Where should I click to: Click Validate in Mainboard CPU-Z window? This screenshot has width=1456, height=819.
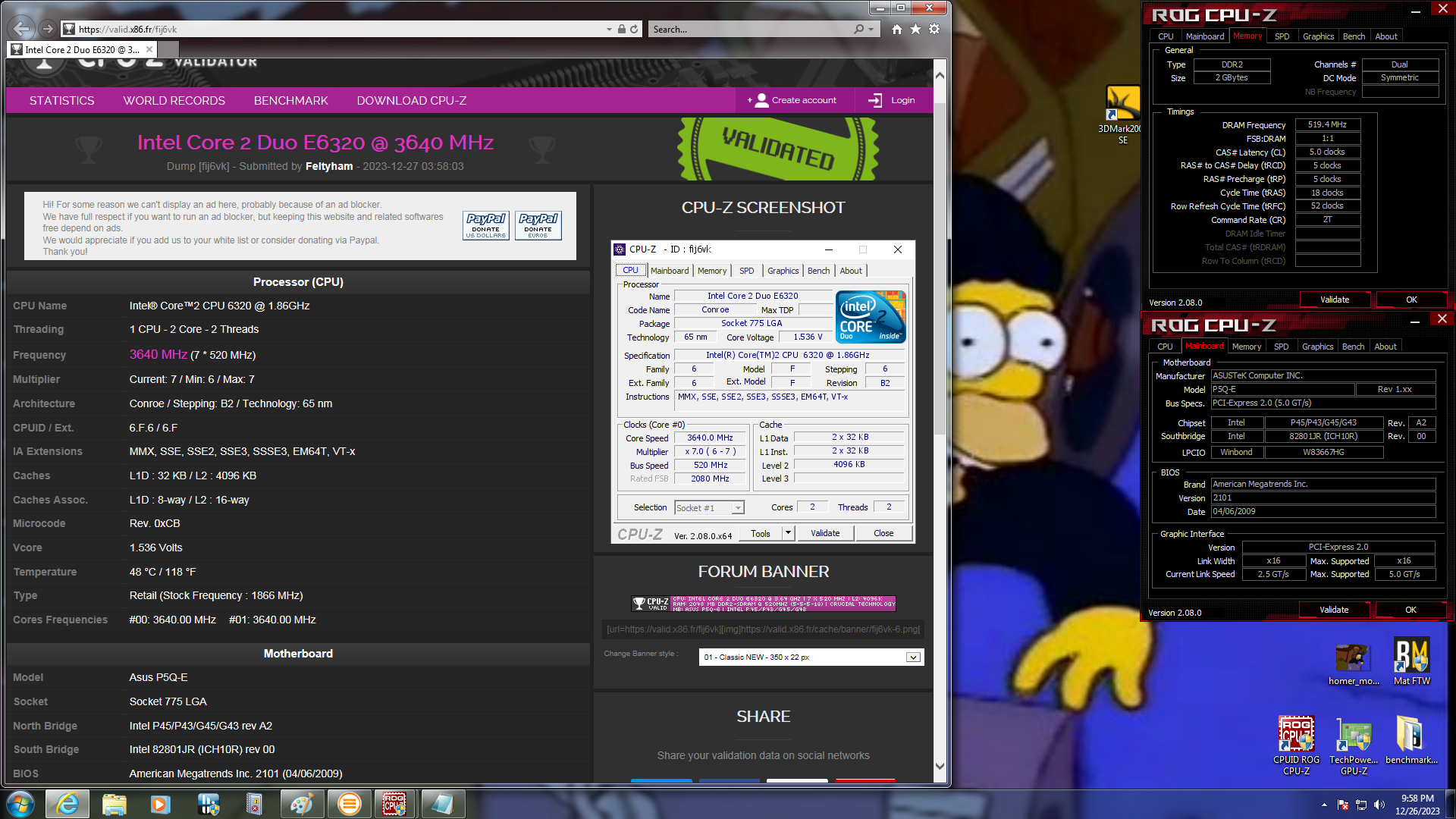(1333, 610)
